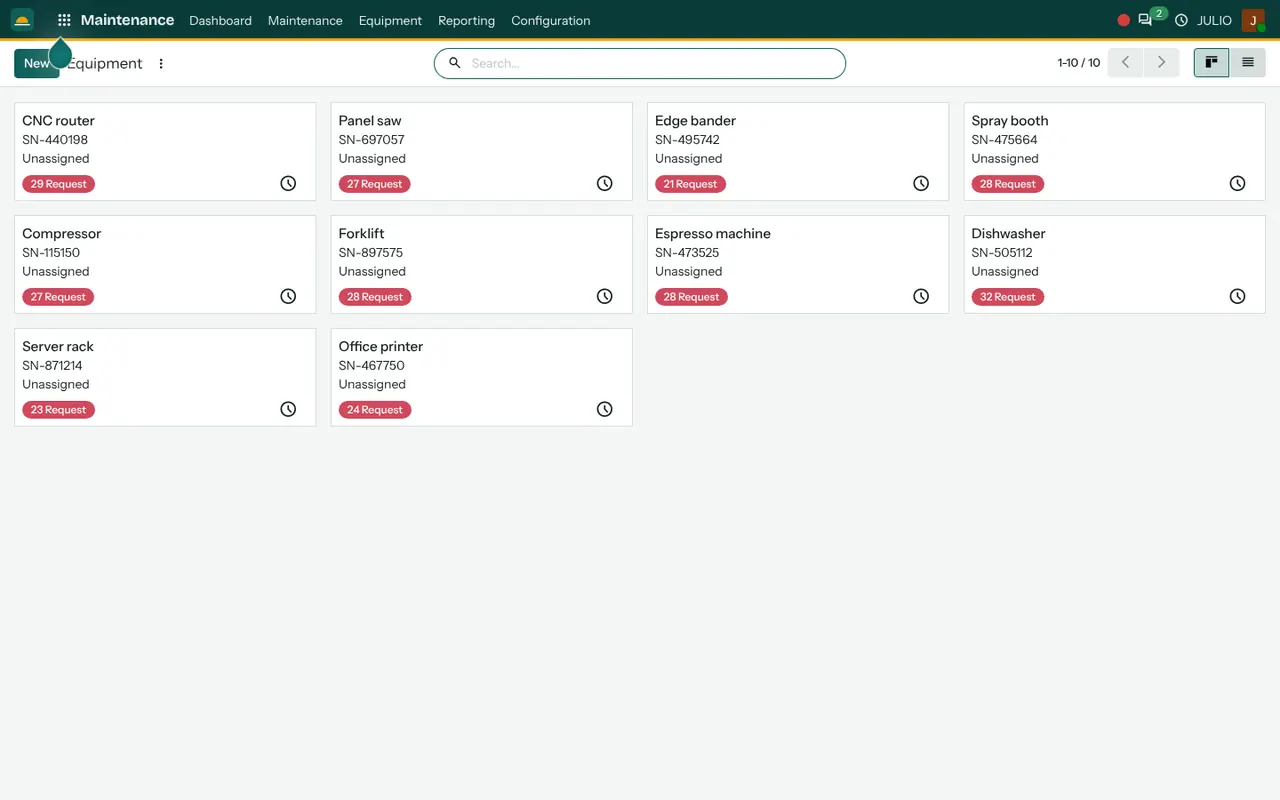This screenshot has width=1280, height=800.
Task: Go to next page arrow
Action: [1161, 63]
